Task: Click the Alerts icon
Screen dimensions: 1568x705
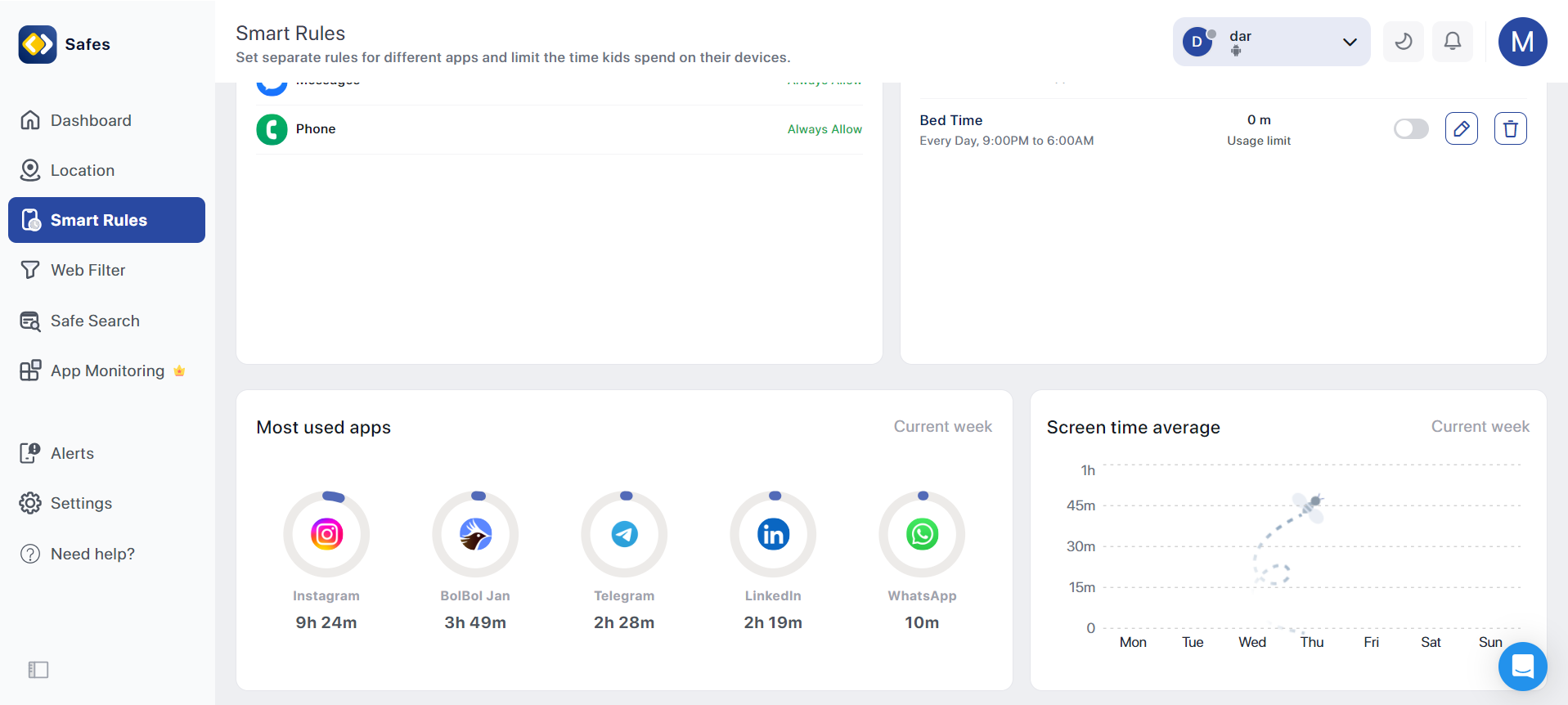Action: click(x=30, y=453)
